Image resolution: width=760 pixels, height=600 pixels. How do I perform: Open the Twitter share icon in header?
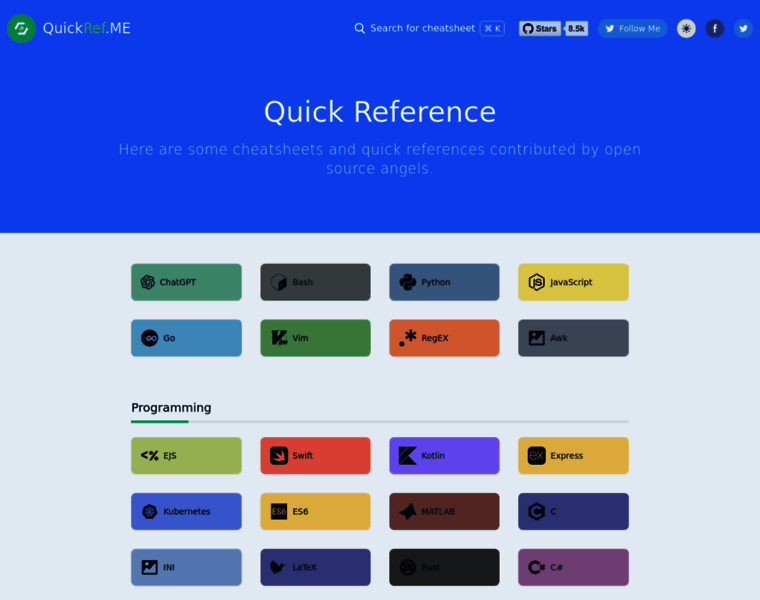[x=743, y=29]
